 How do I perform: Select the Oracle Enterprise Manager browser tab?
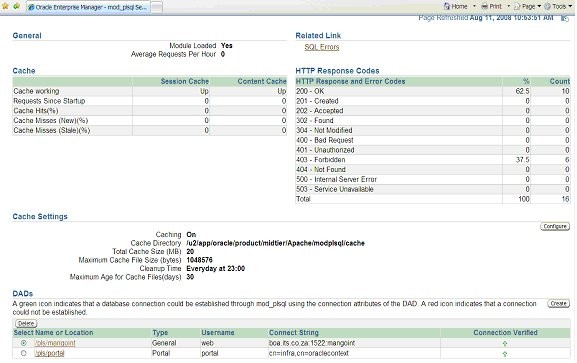[x=88, y=7]
